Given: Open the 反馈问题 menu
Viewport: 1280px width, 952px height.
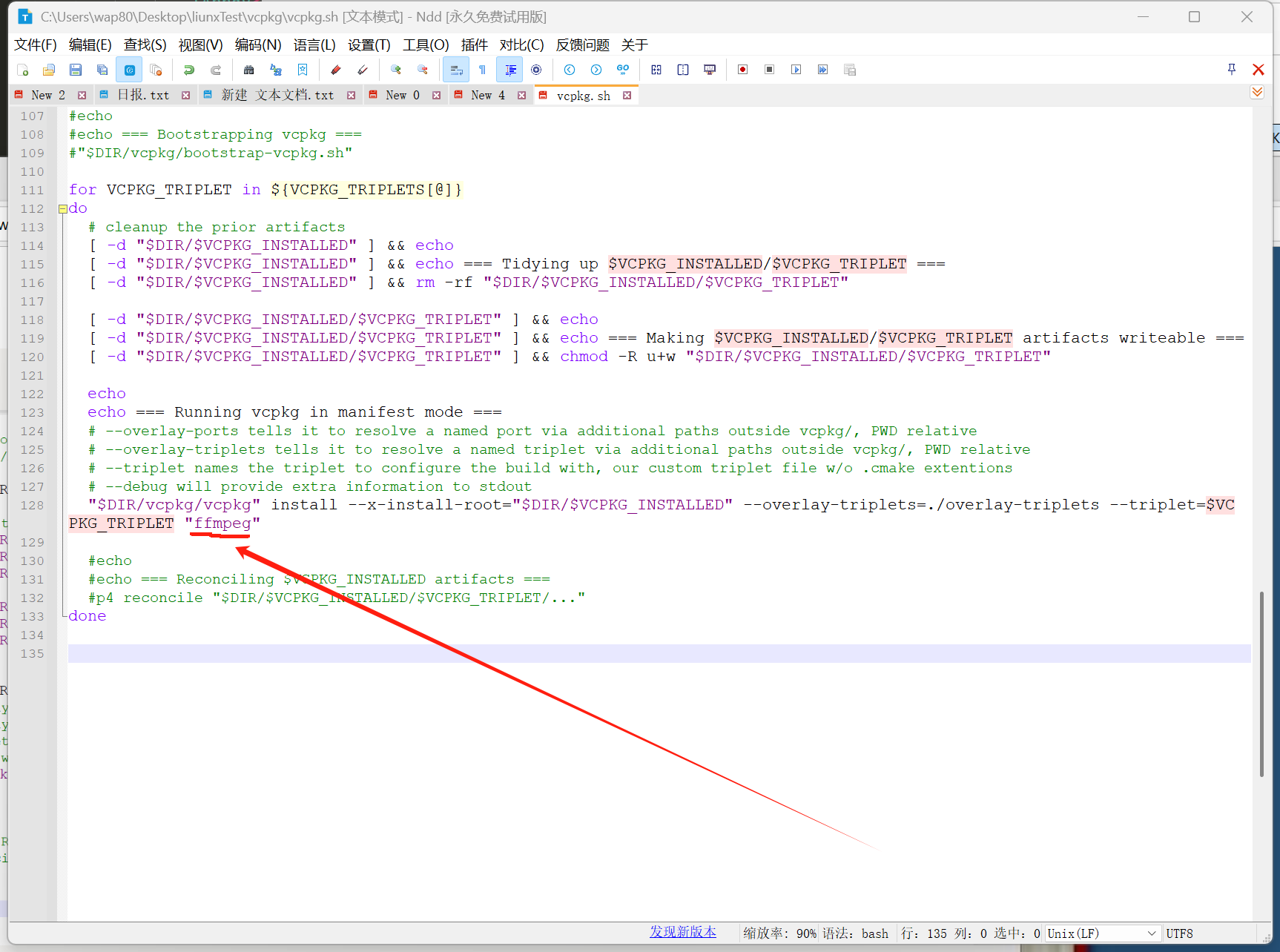Looking at the screenshot, I should click(x=583, y=45).
